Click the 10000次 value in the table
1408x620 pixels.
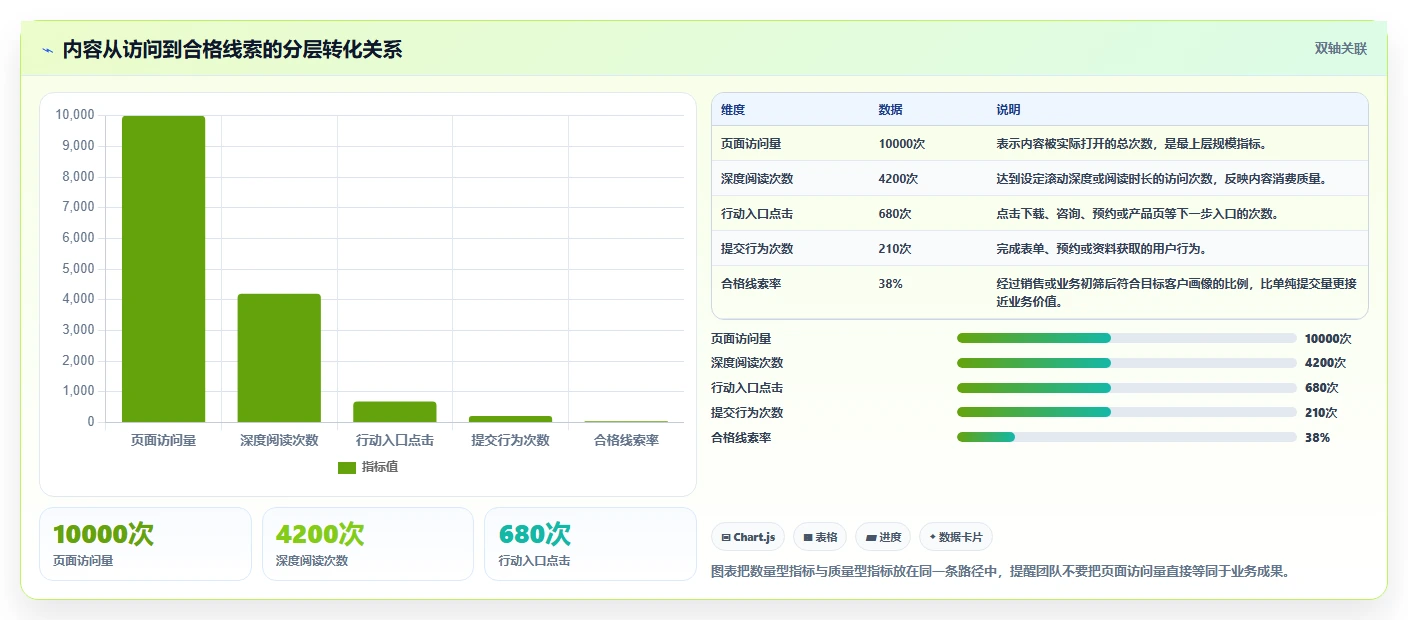(902, 143)
